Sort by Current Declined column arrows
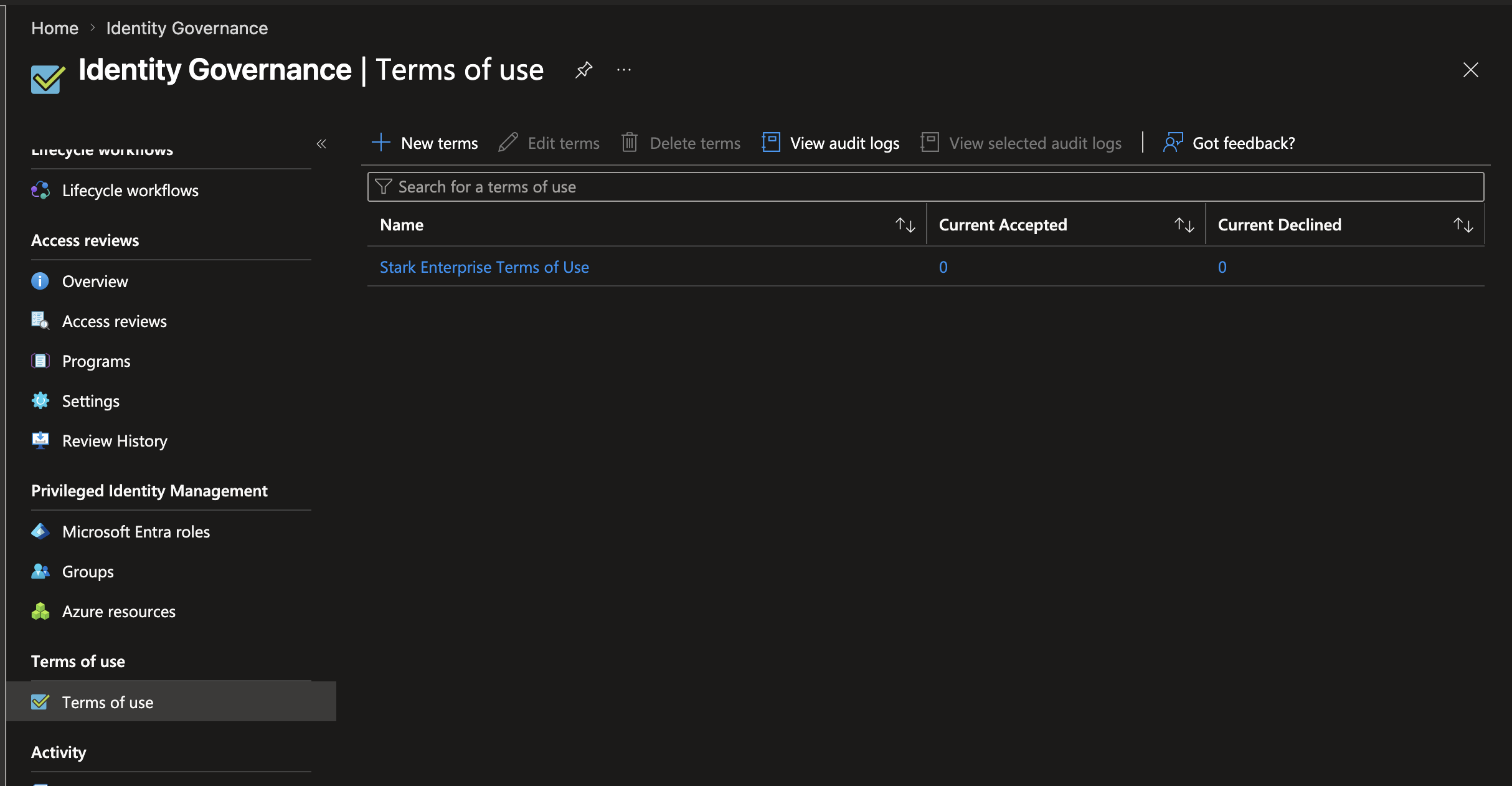This screenshot has height=786, width=1512. click(1463, 225)
